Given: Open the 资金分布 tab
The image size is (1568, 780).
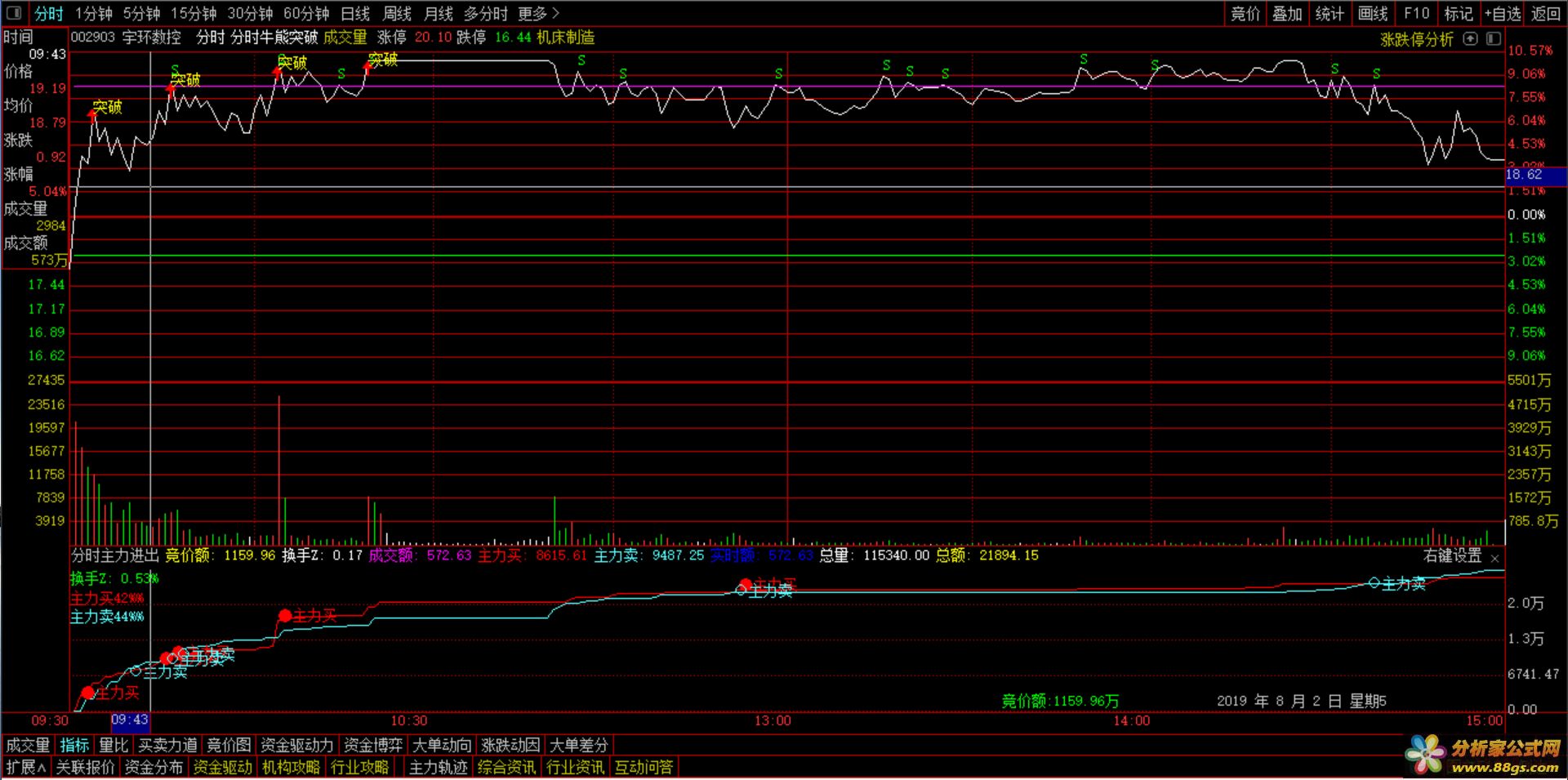Looking at the screenshot, I should click(x=154, y=767).
